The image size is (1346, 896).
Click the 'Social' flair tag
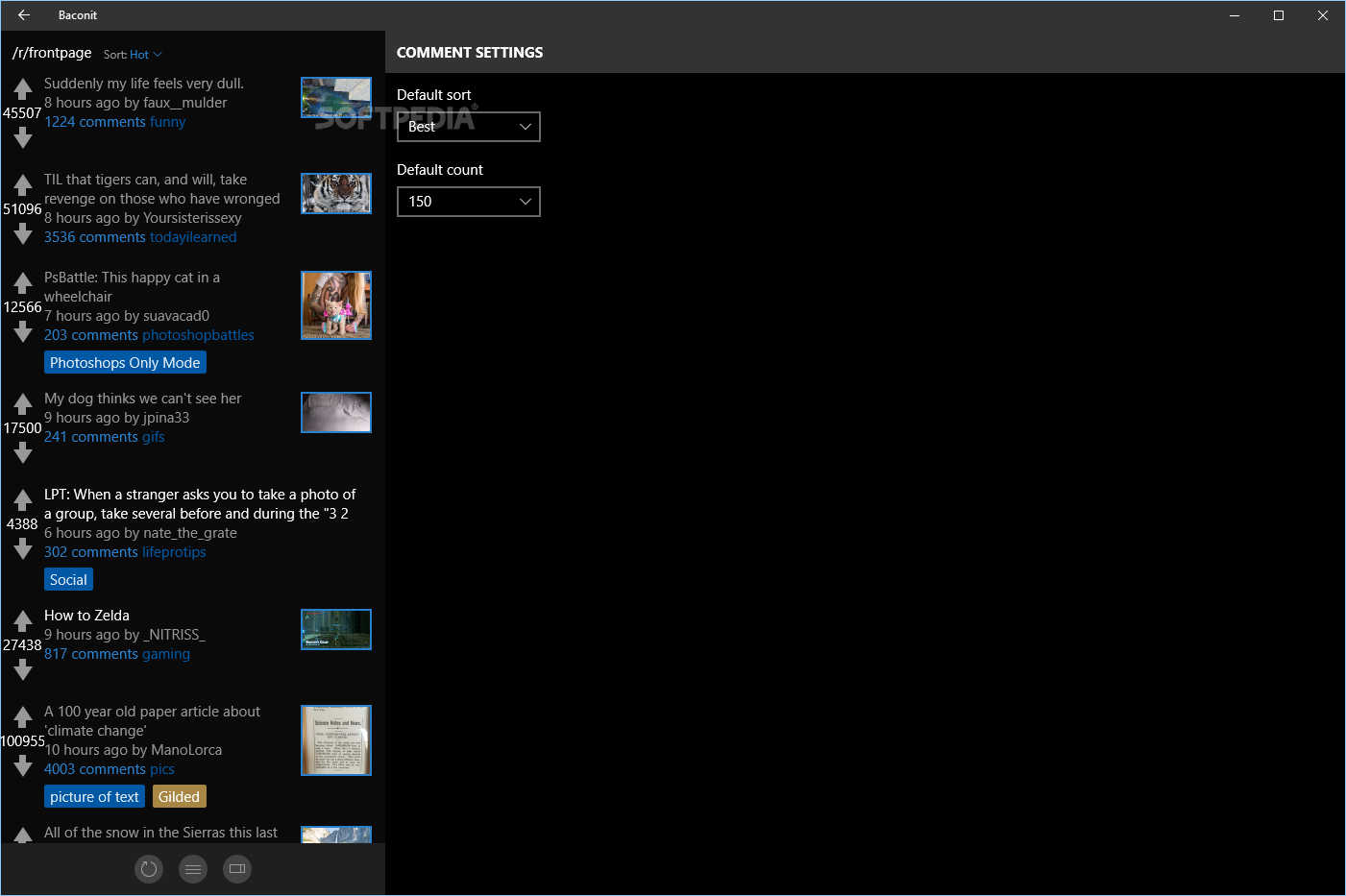68,580
